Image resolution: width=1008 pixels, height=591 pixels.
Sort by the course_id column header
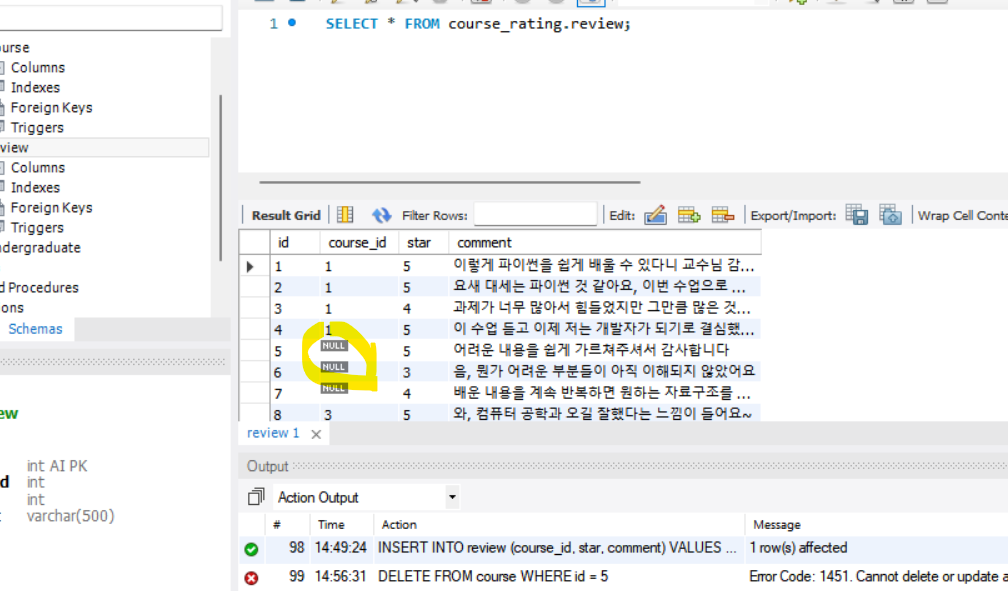tap(357, 242)
